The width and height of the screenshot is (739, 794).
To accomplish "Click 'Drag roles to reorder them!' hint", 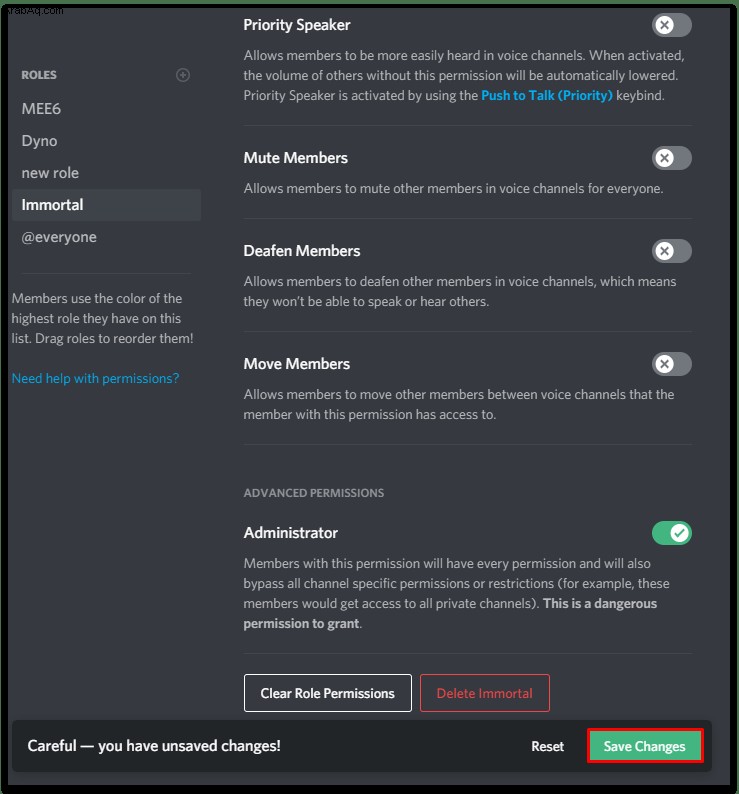I will (114, 338).
